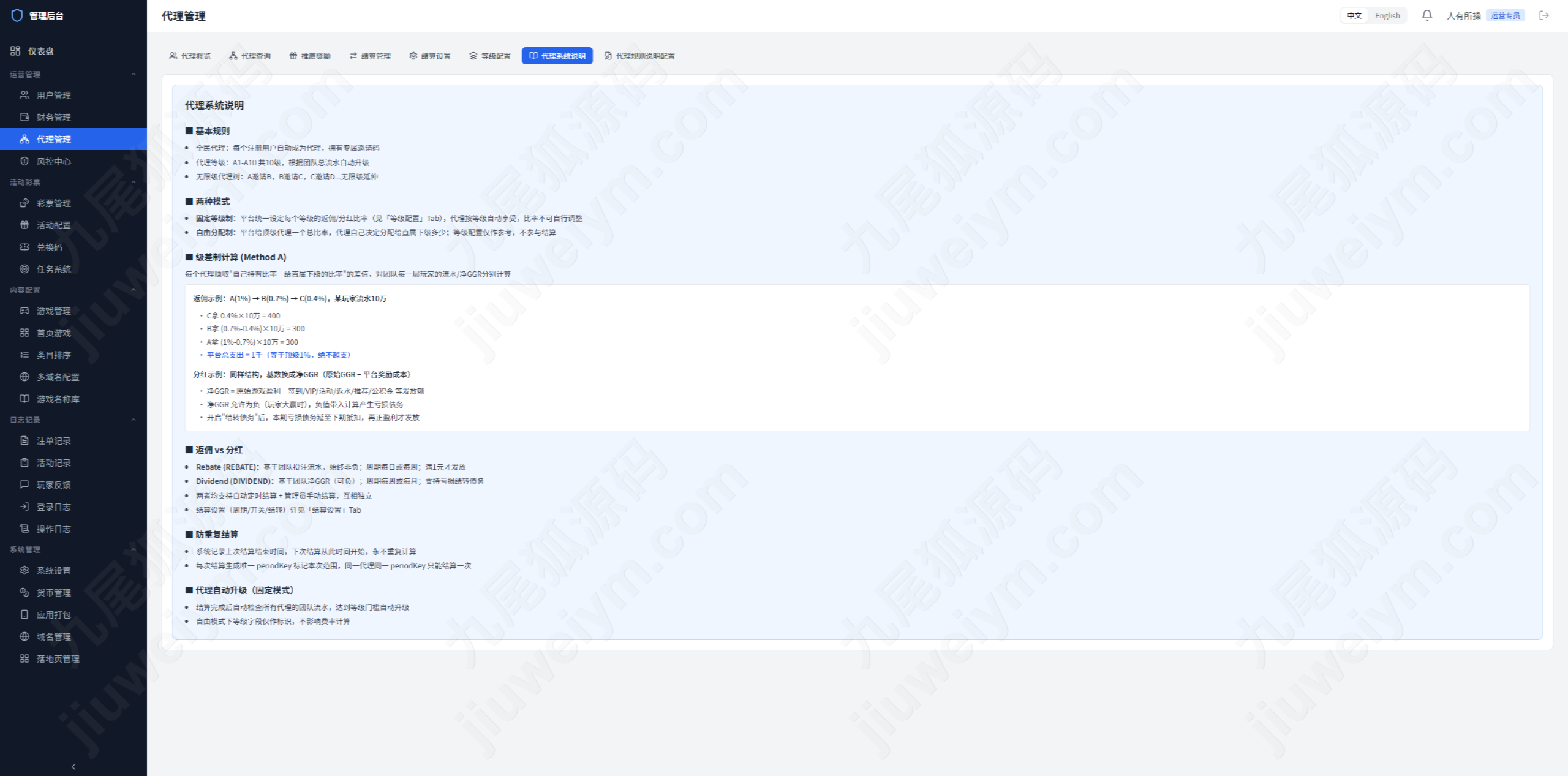This screenshot has height=776, width=1568.
Task: Collapse the 活动彩票 sidebar section
Action: 134,182
